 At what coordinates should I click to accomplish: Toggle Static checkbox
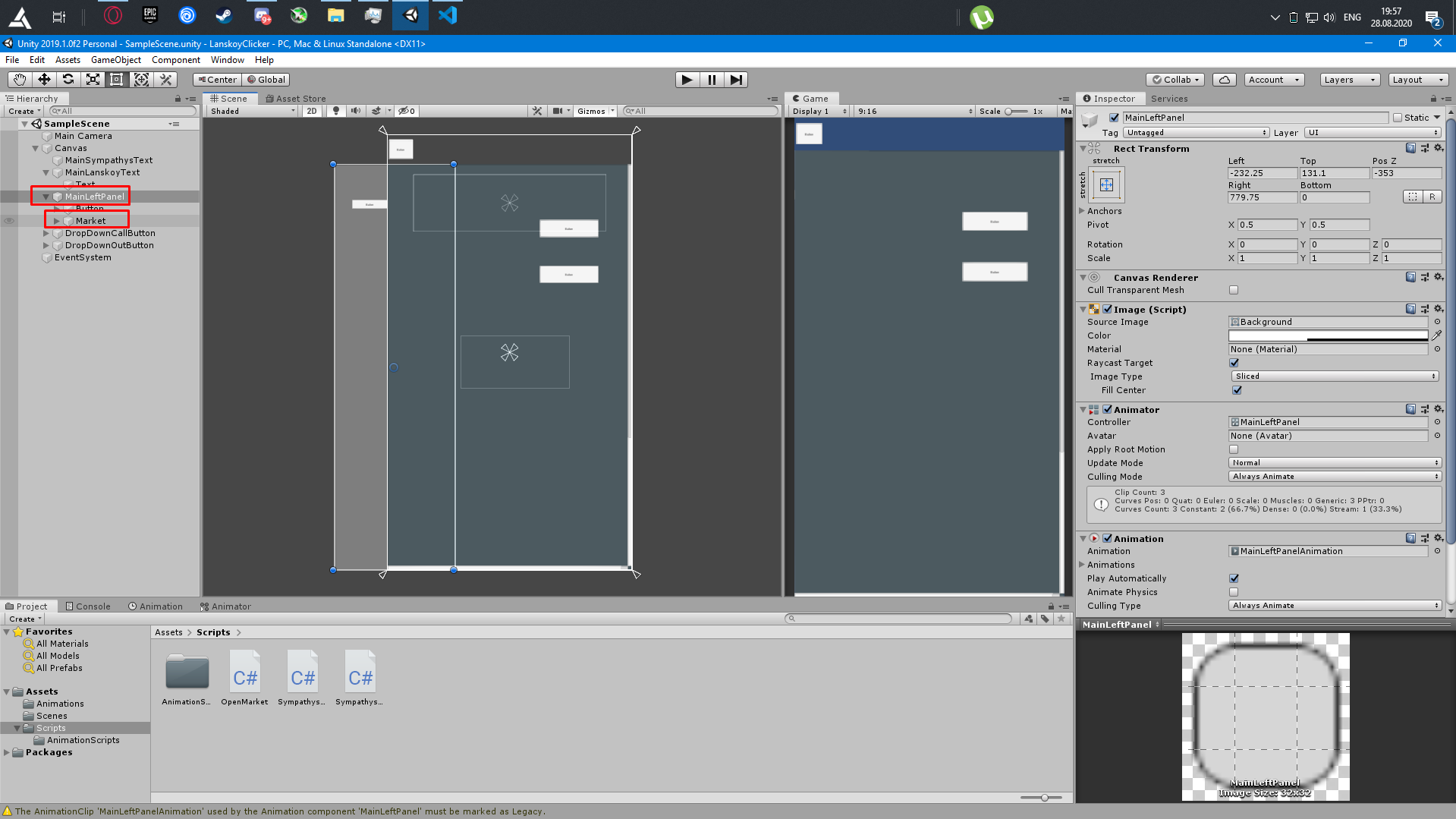click(1397, 118)
